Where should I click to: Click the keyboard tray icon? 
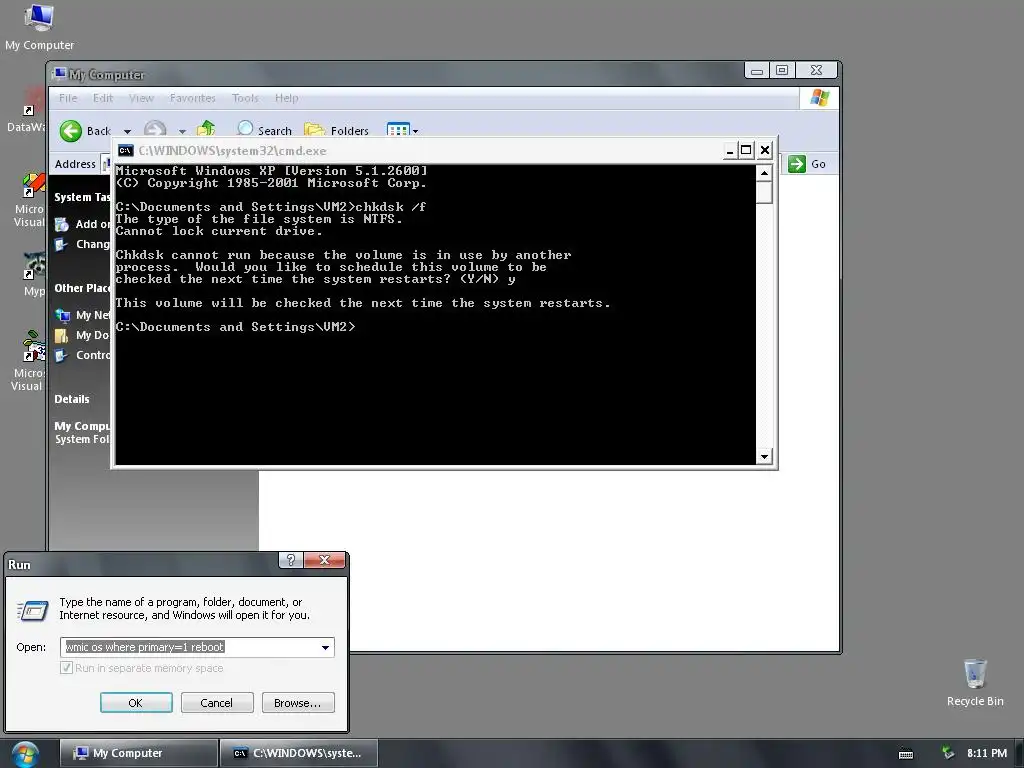(x=906, y=754)
